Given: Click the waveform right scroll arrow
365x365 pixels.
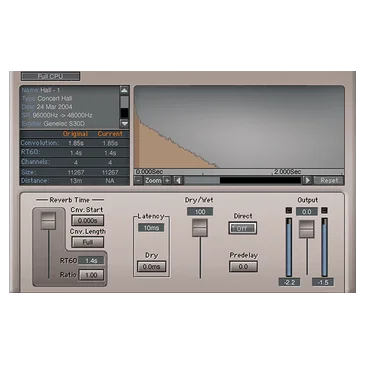Looking at the screenshot, I should tap(307, 180).
